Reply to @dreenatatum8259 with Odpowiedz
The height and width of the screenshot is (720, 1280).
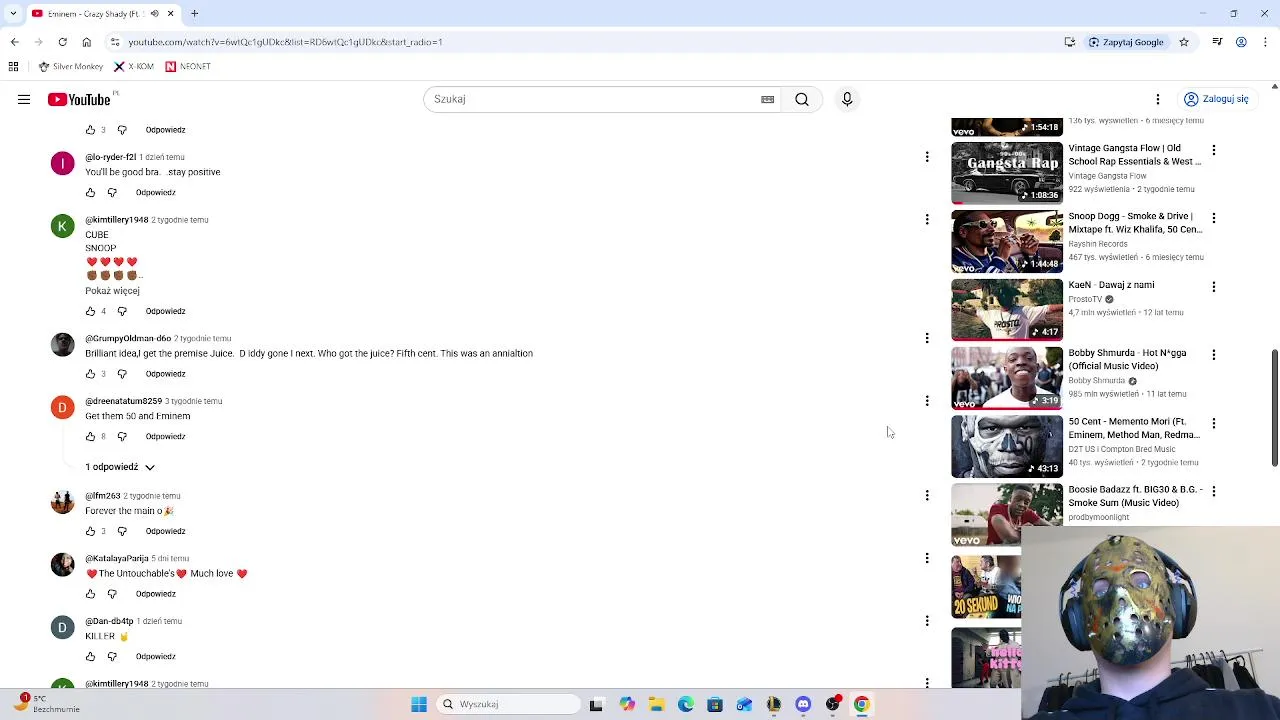coord(165,436)
